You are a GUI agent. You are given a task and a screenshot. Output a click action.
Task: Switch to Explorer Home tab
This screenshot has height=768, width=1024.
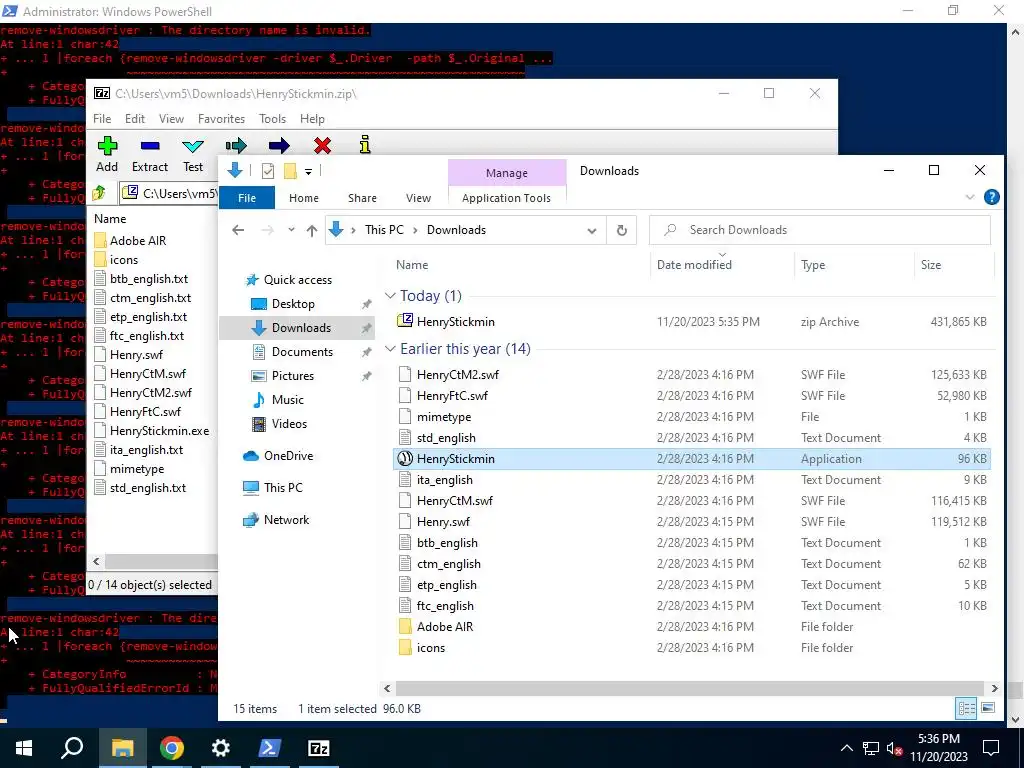(x=304, y=198)
